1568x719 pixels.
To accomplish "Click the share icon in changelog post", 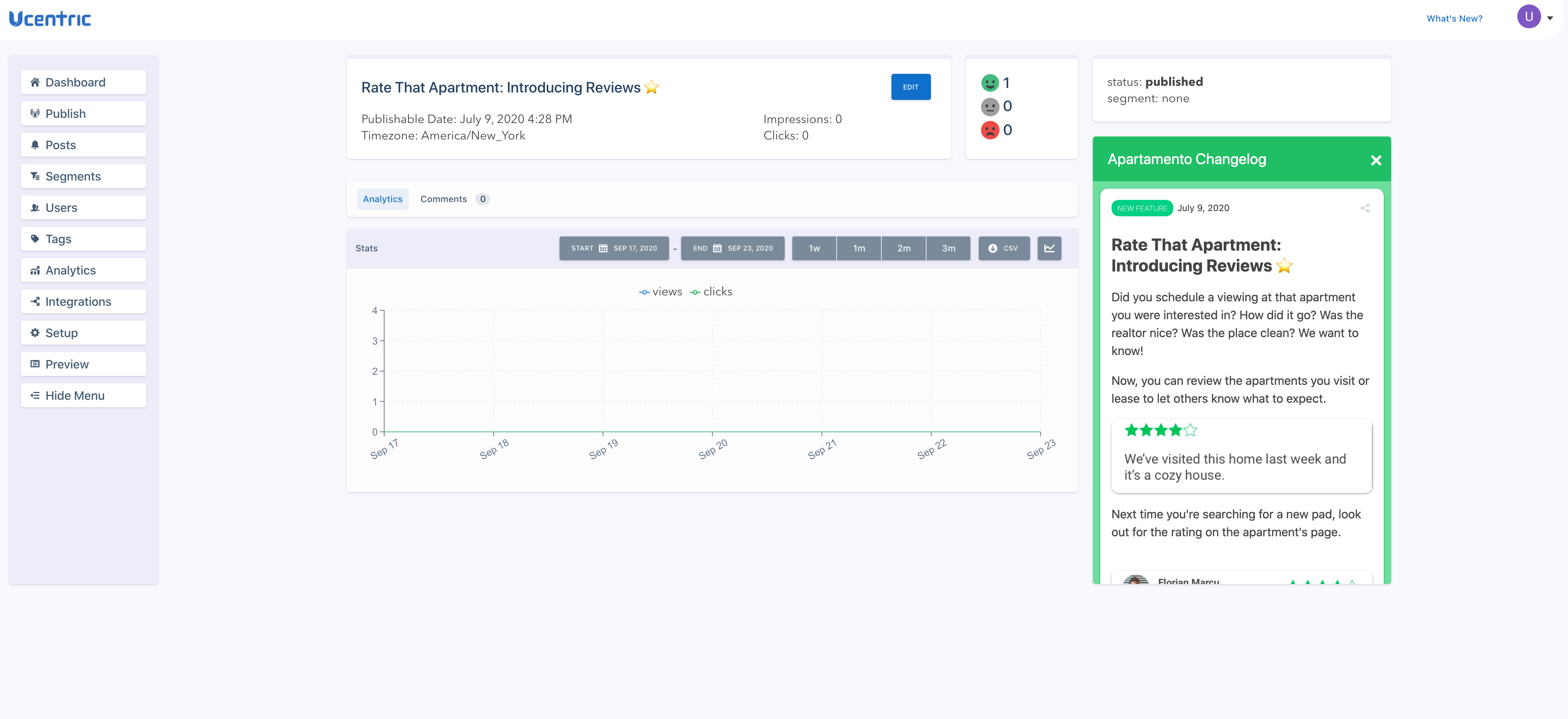I will (1365, 208).
